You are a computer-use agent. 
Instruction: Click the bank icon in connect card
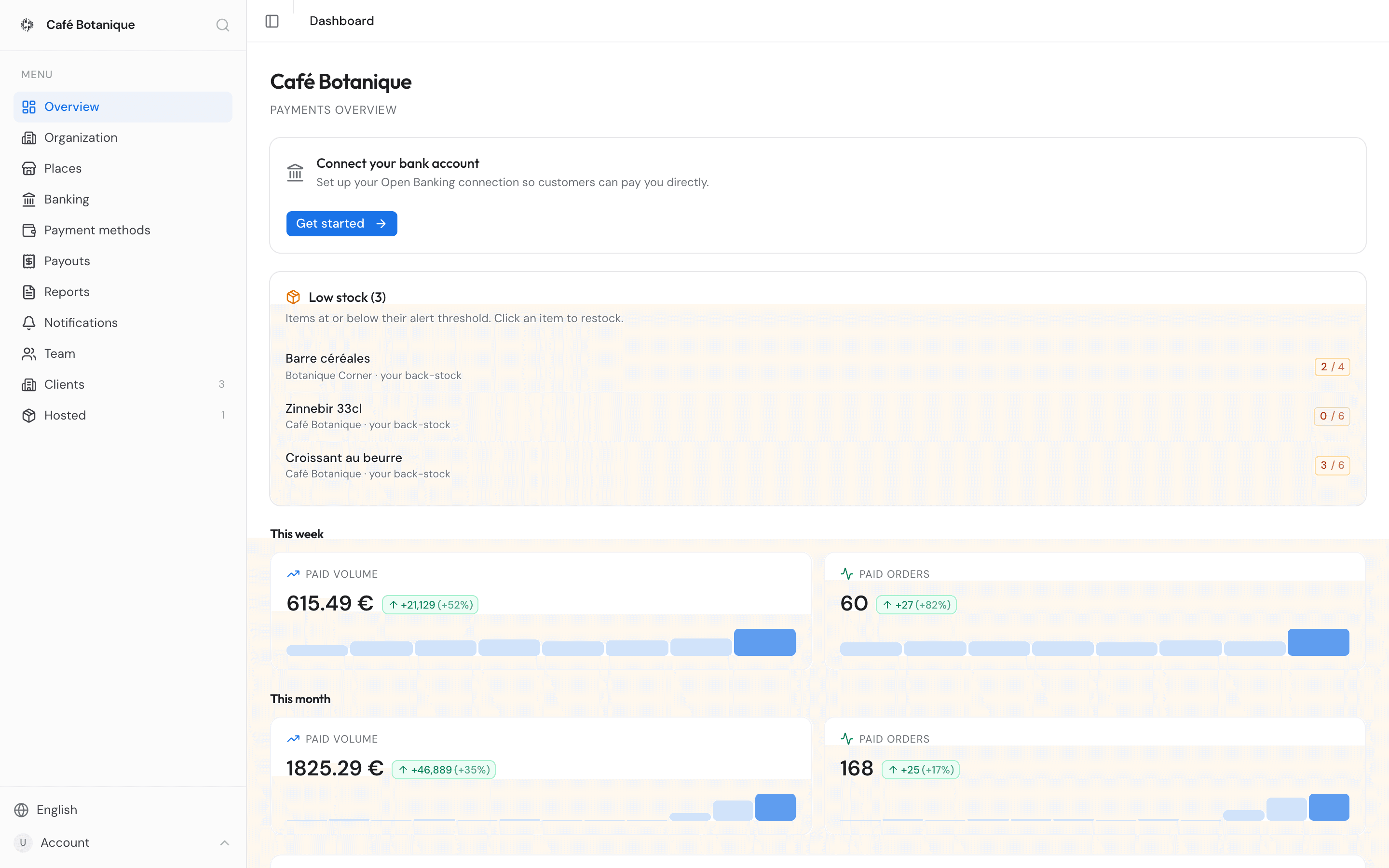[x=295, y=172]
